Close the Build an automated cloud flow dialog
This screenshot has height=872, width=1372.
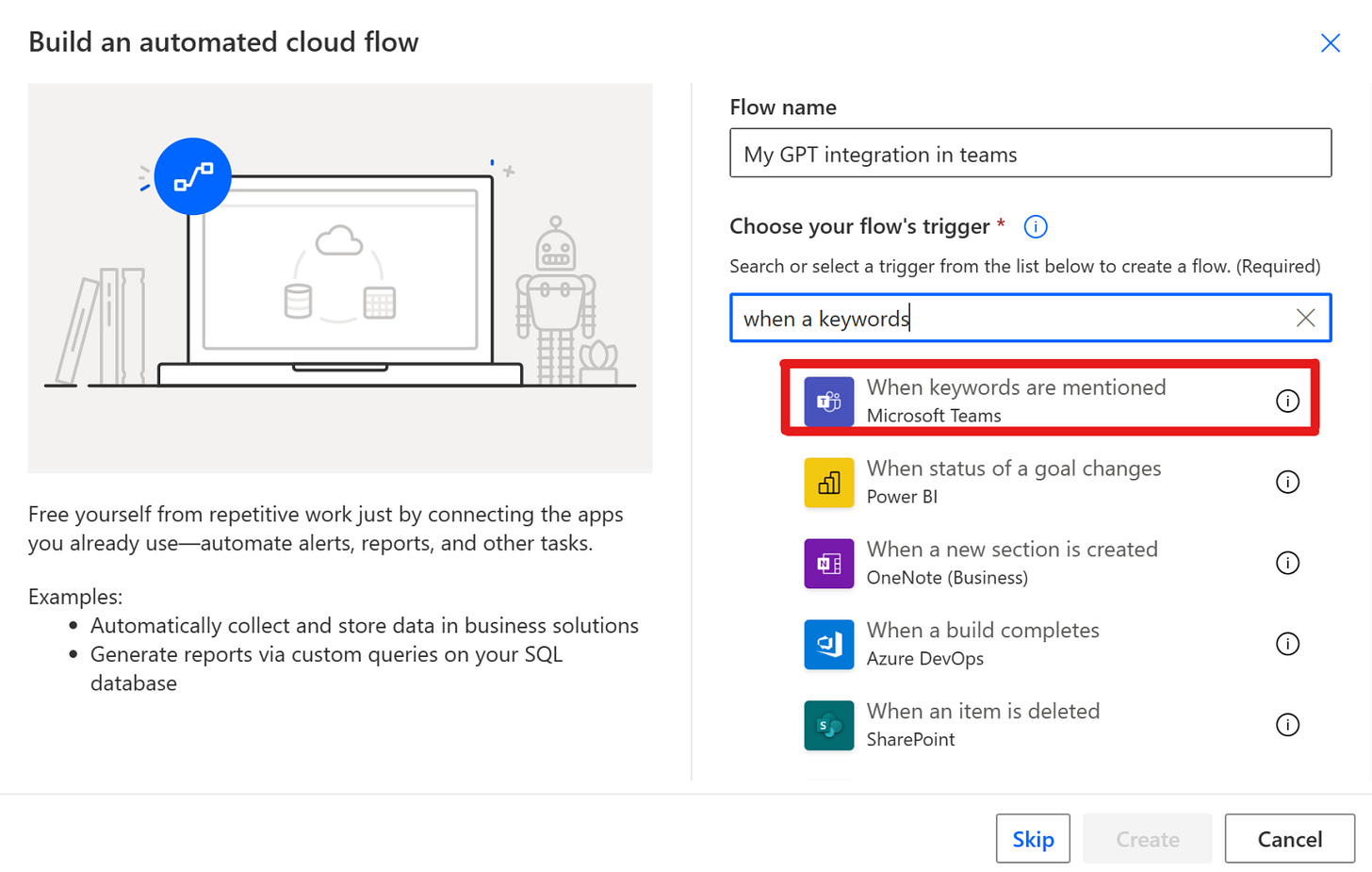(x=1330, y=43)
